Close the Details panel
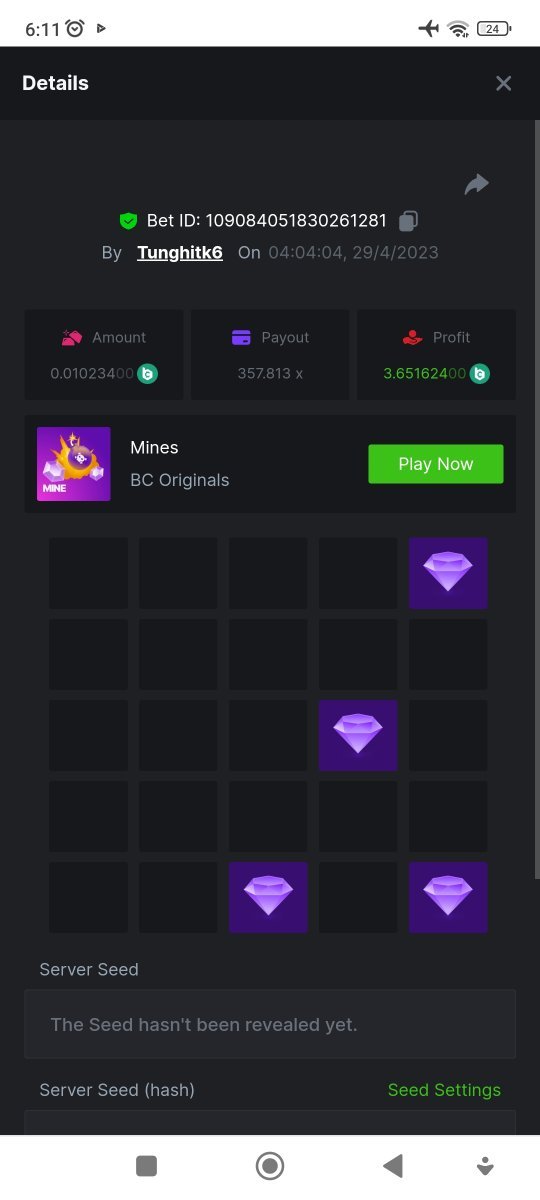This screenshot has width=540, height=1200. (x=504, y=83)
